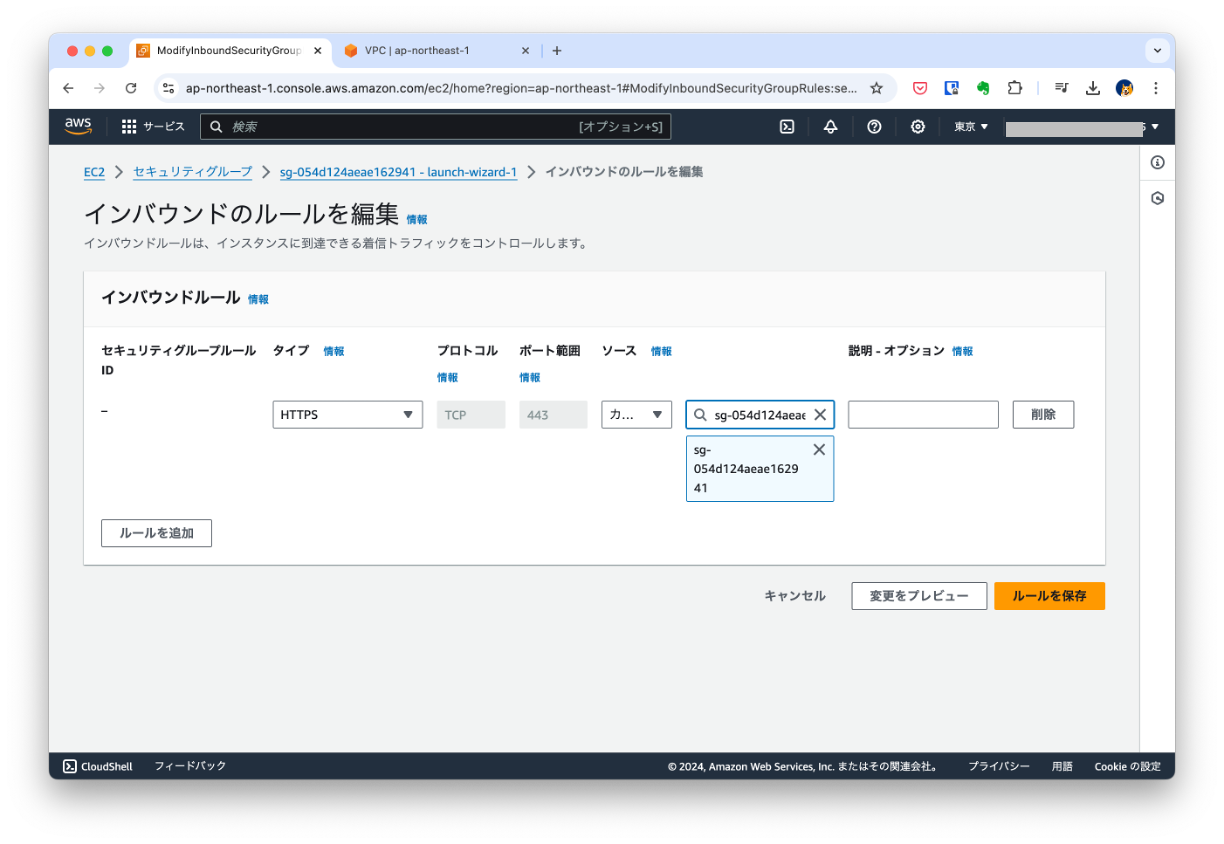Viewport: 1224px width, 844px height.
Task: Go to セキュリティグループ breadcrumb link
Action: [x=193, y=172]
